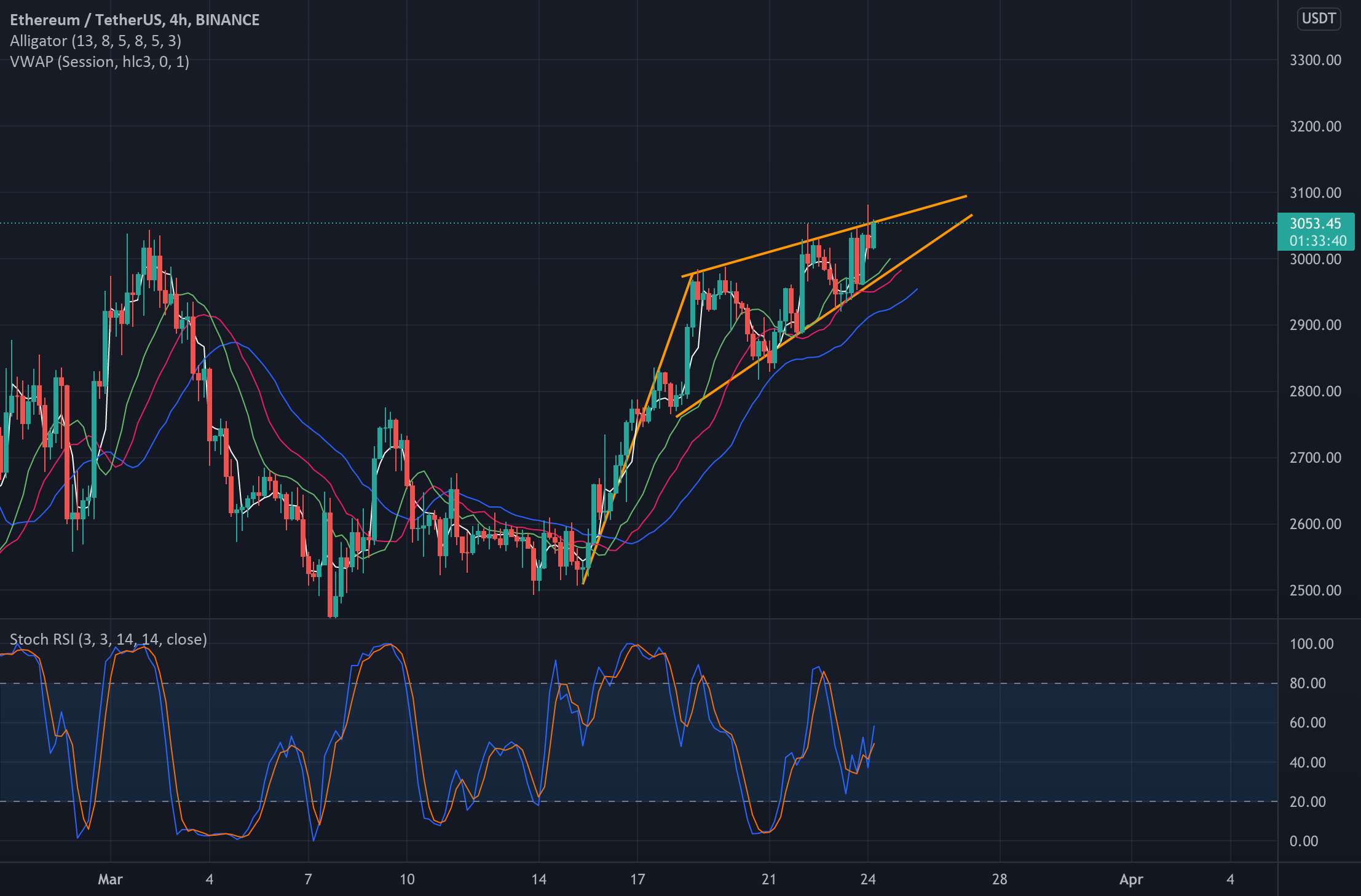1361x896 pixels.
Task: Click the 7 date label on time axis
Action: click(309, 879)
